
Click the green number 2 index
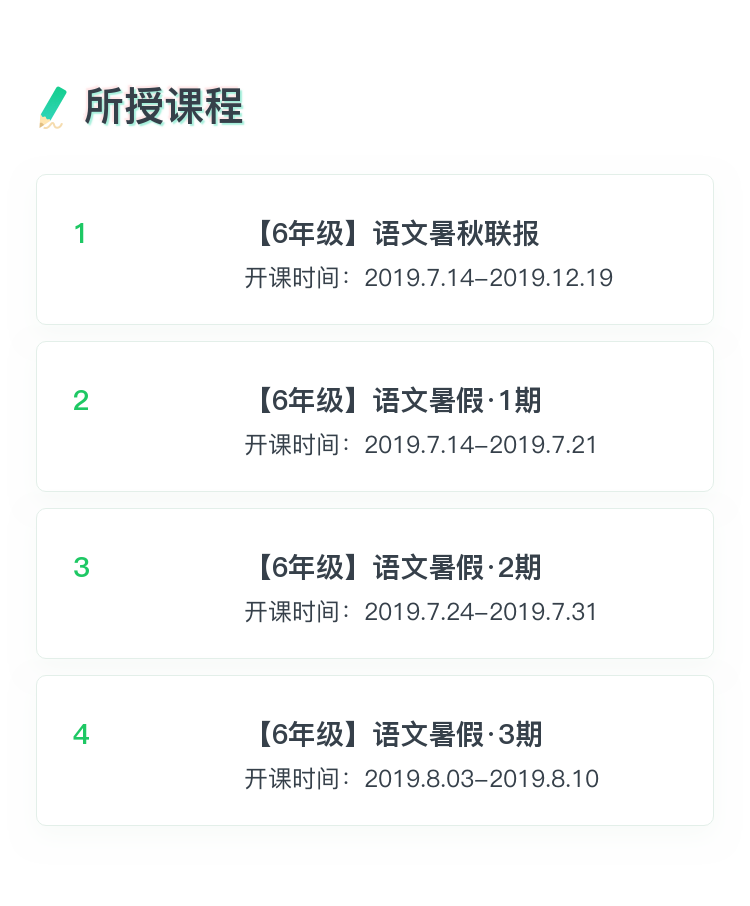click(81, 401)
